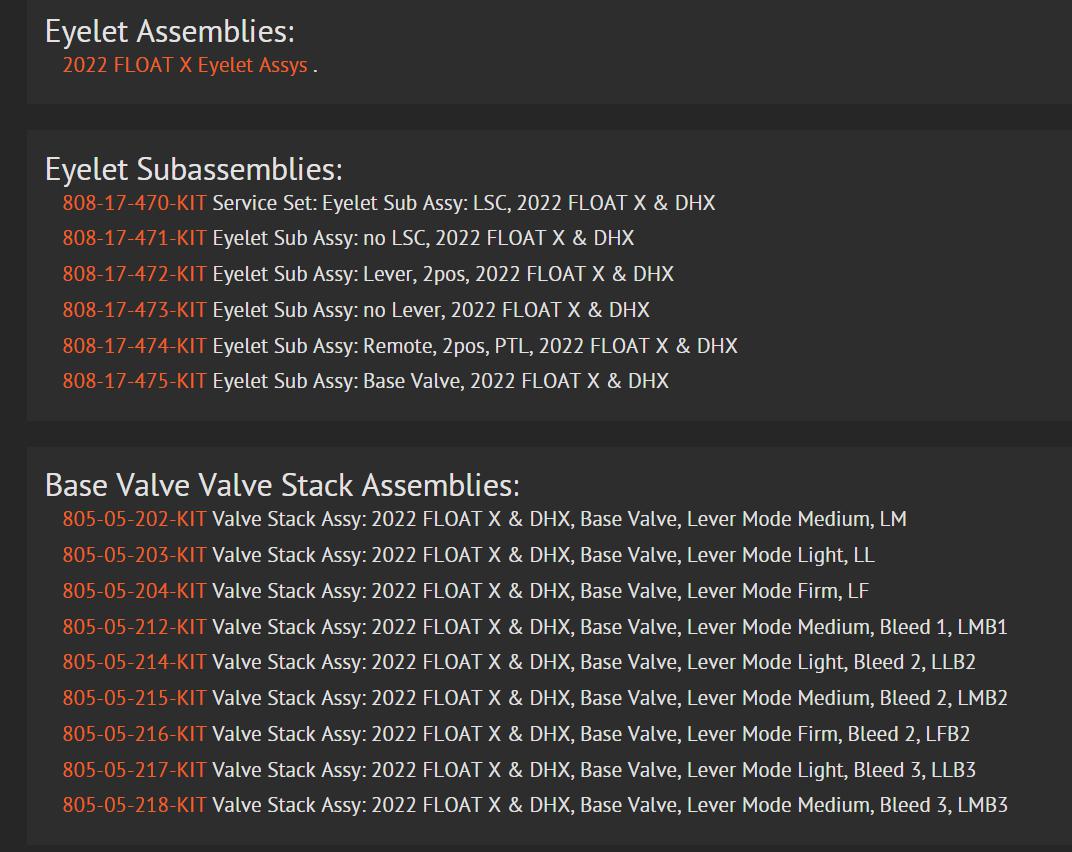This screenshot has width=1072, height=852.
Task: Click 'Base Valve Valve Stack Assemblies:' heading
Action: [x=282, y=485]
